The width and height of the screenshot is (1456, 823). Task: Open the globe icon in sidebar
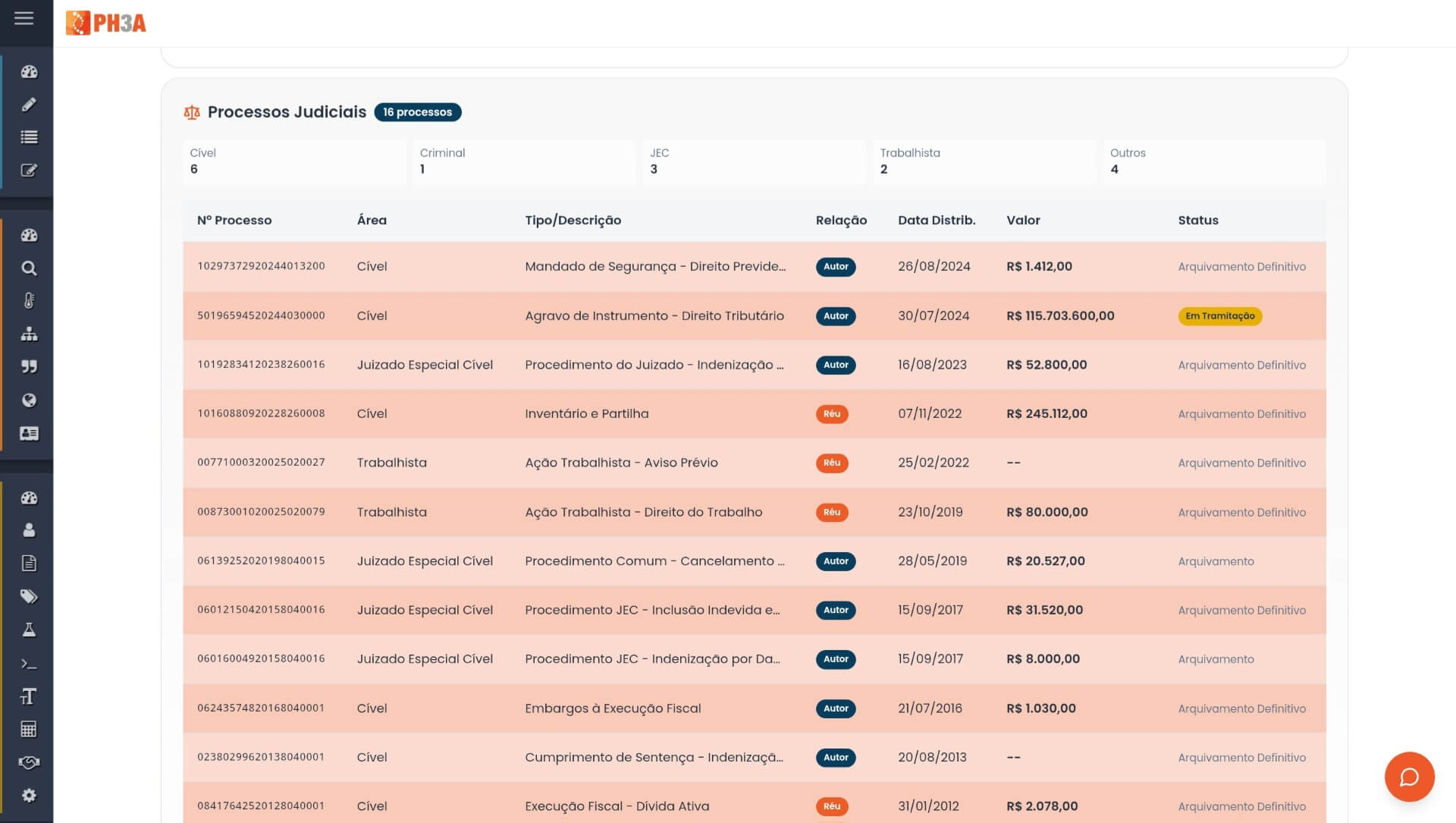coord(29,401)
